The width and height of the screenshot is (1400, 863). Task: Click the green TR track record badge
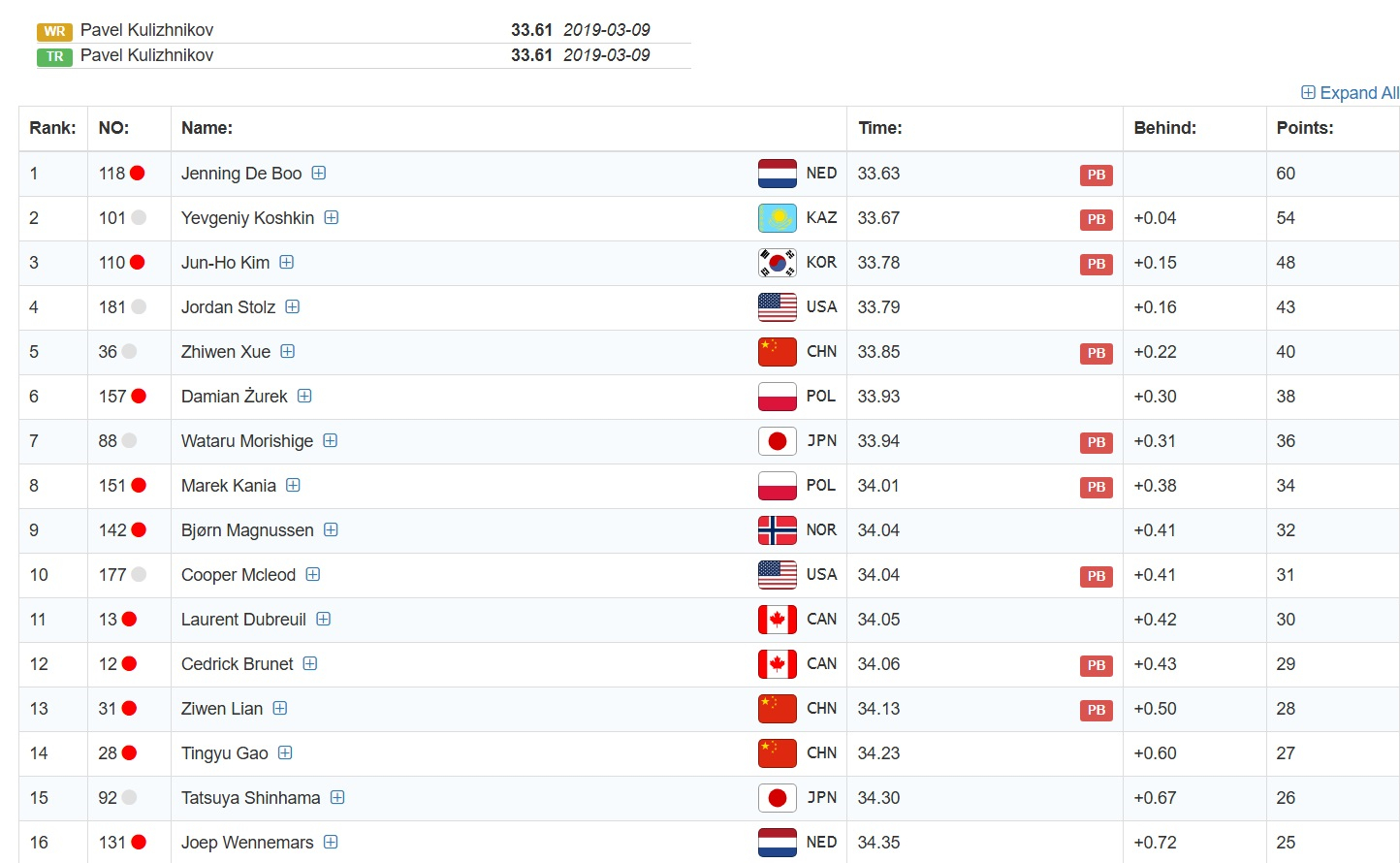coord(54,56)
